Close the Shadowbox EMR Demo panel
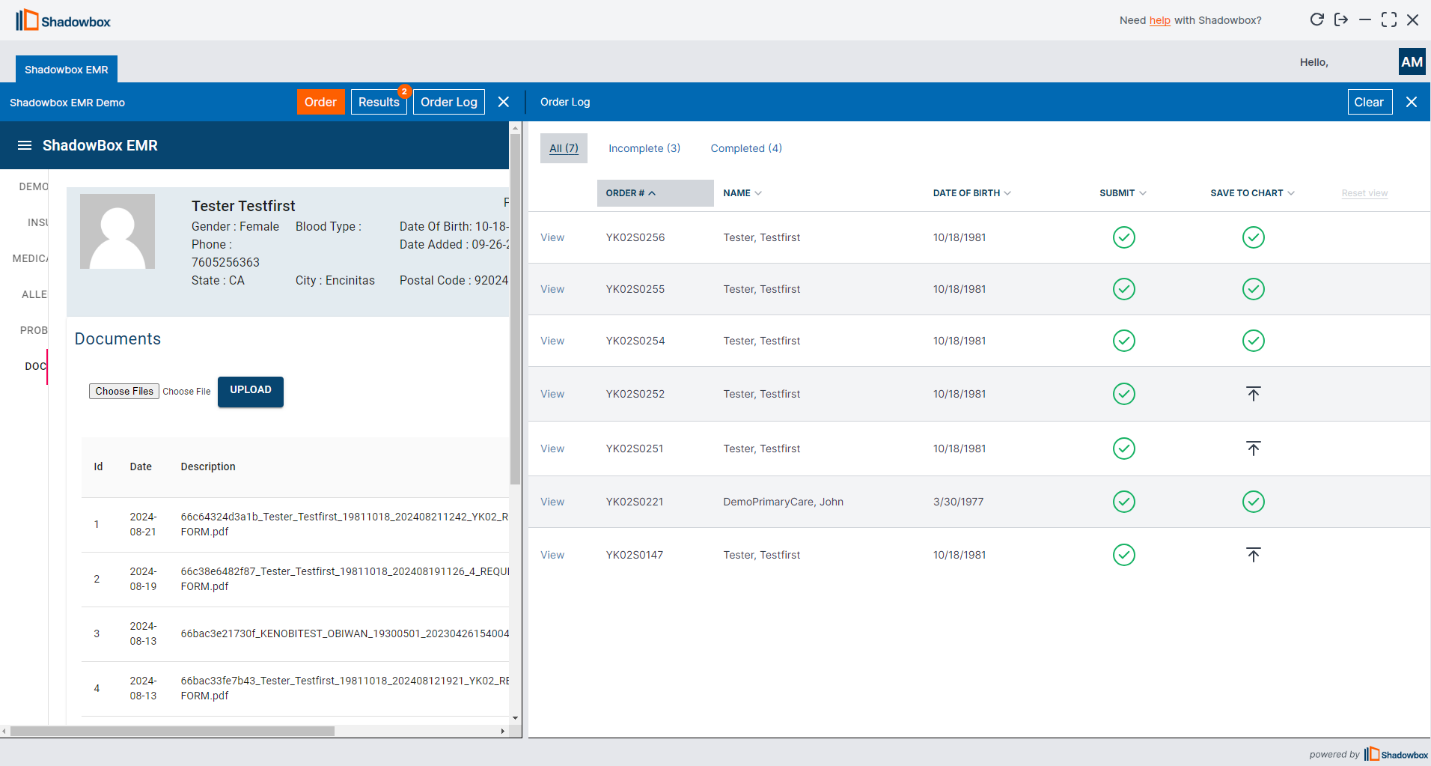1431x766 pixels. tap(504, 102)
